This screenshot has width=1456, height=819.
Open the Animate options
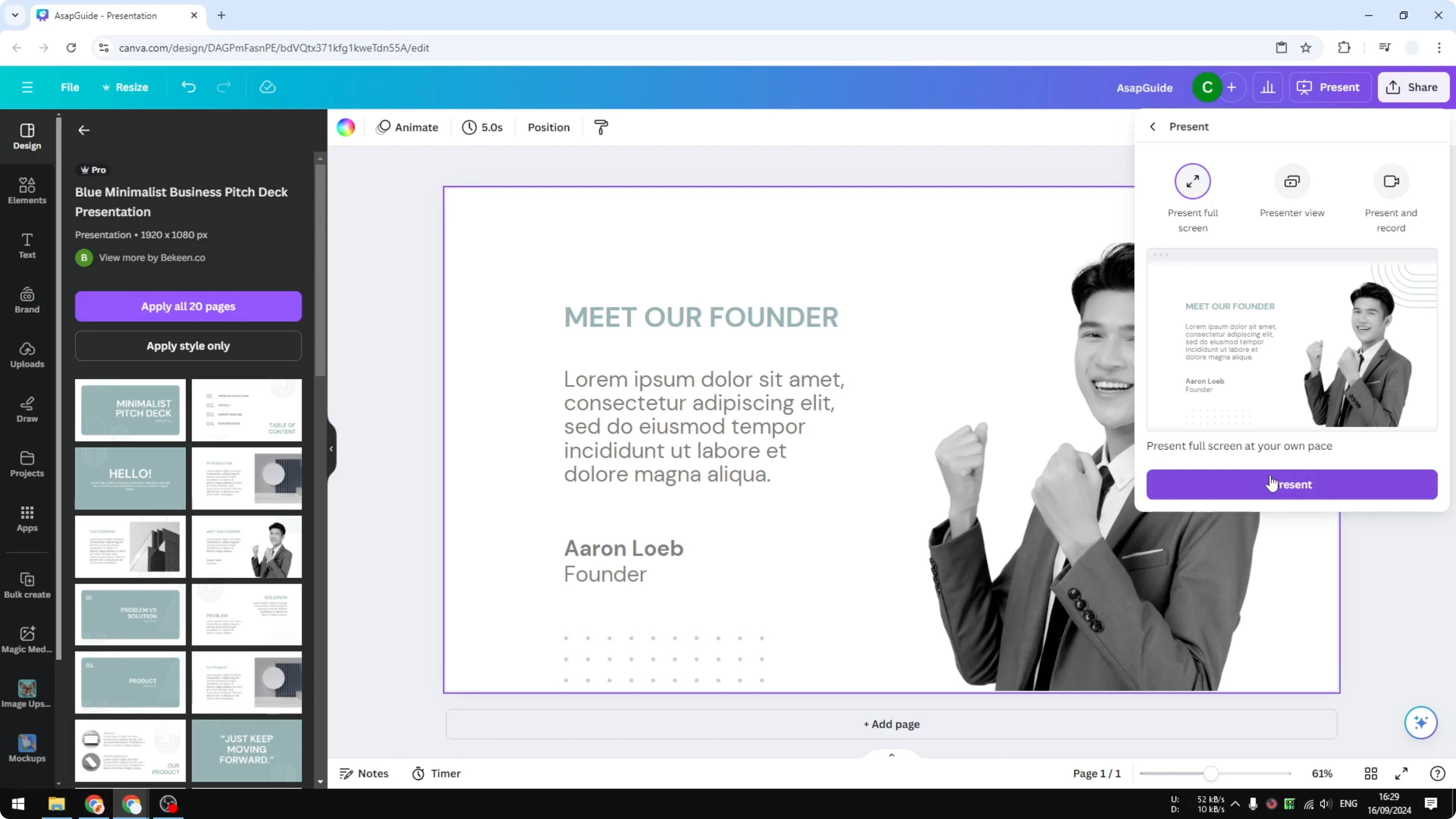click(407, 127)
